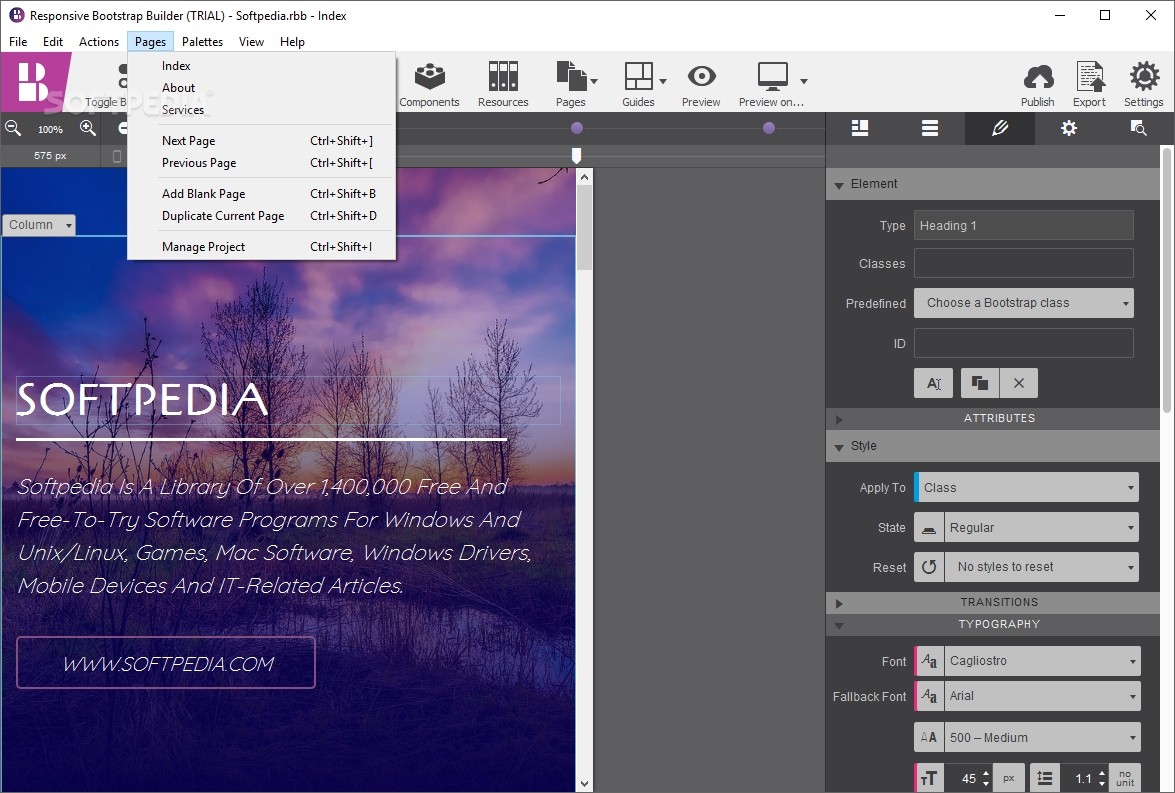This screenshot has width=1175, height=793.
Task: Open the Predefined Bootstrap class dropdown
Action: coord(1024,303)
